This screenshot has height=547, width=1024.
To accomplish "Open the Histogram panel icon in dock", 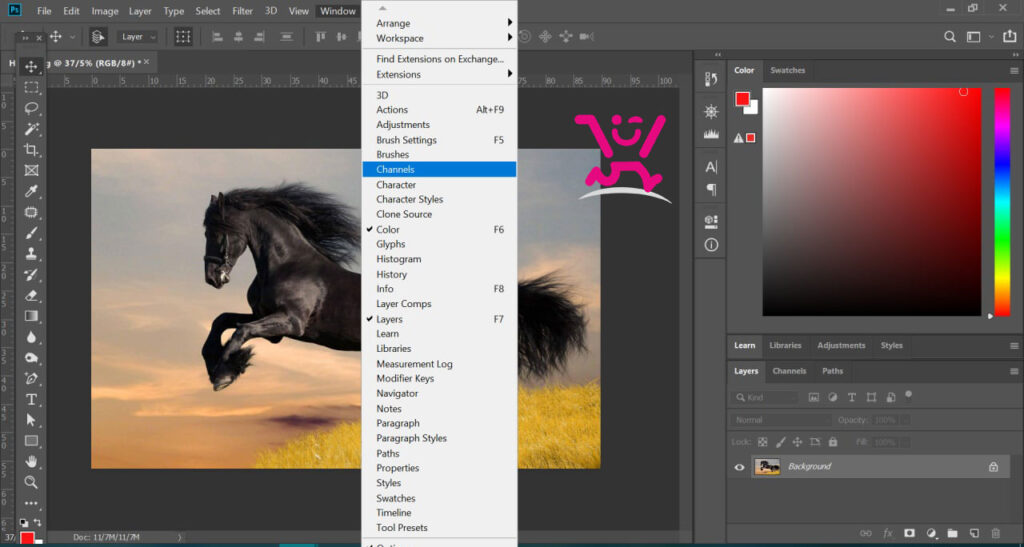I will (711, 134).
